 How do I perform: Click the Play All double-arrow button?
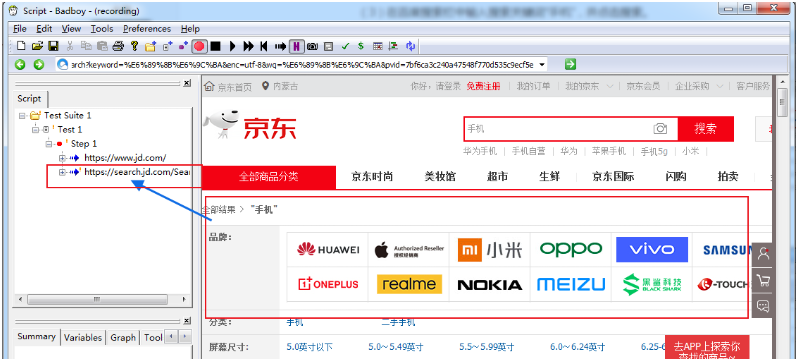(248, 46)
